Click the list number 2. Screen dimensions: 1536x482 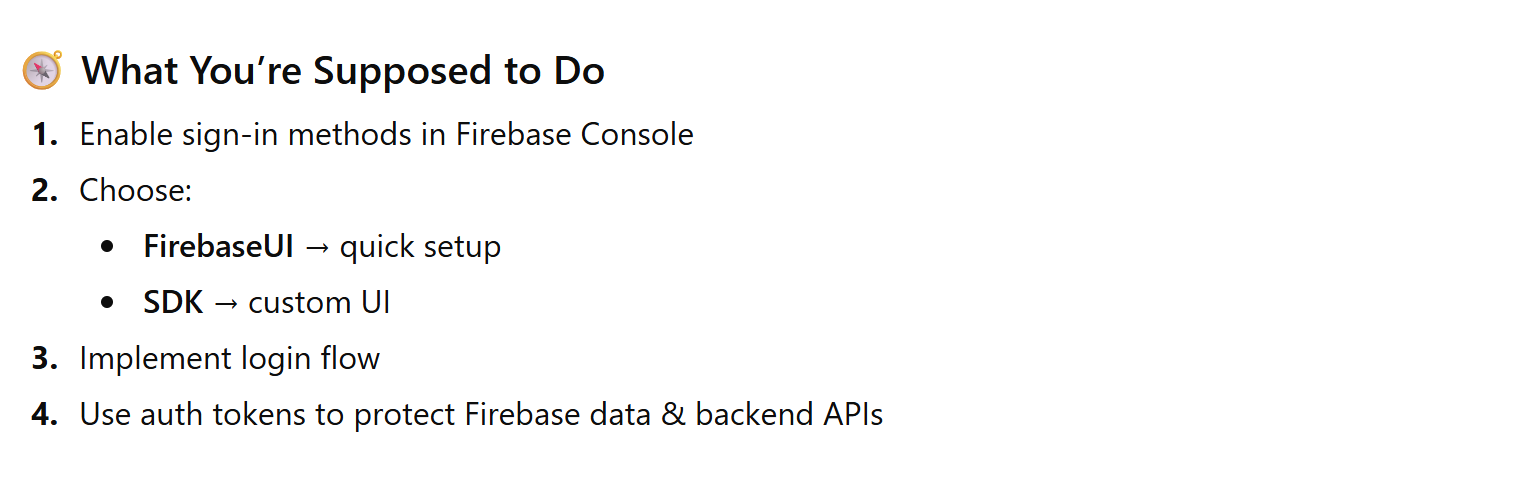pos(45,190)
